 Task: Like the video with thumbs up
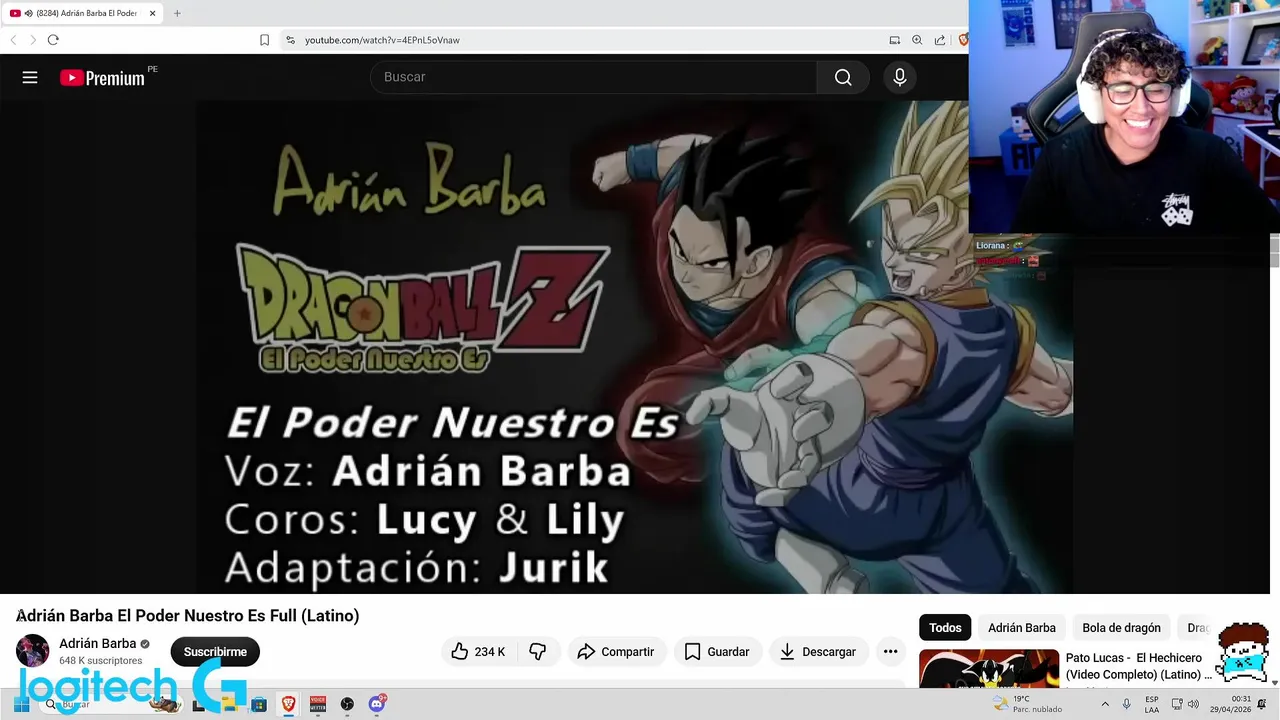pos(478,652)
